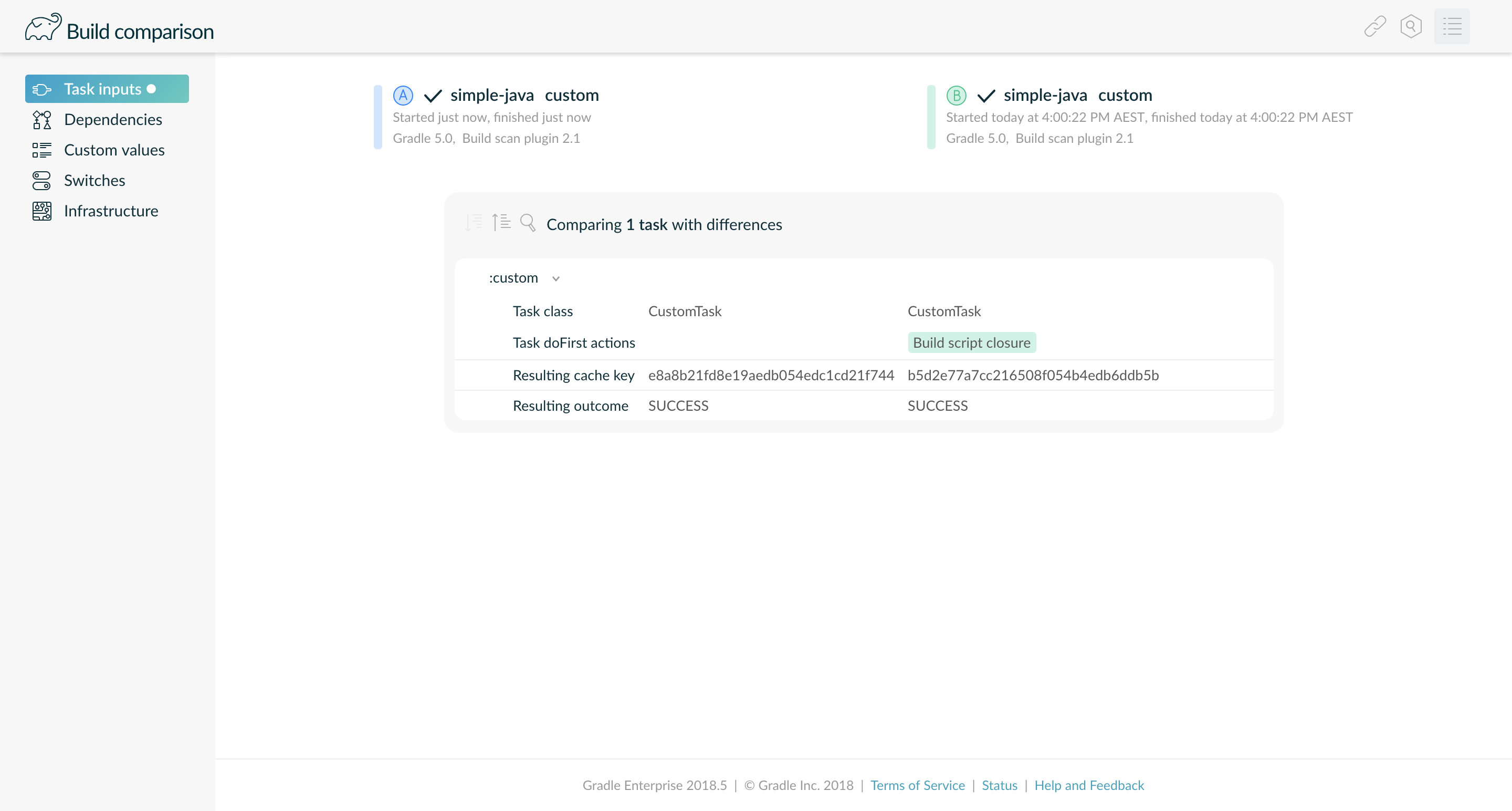1512x811 pixels.
Task: Open the Infrastructure comparison section
Action: 111,211
